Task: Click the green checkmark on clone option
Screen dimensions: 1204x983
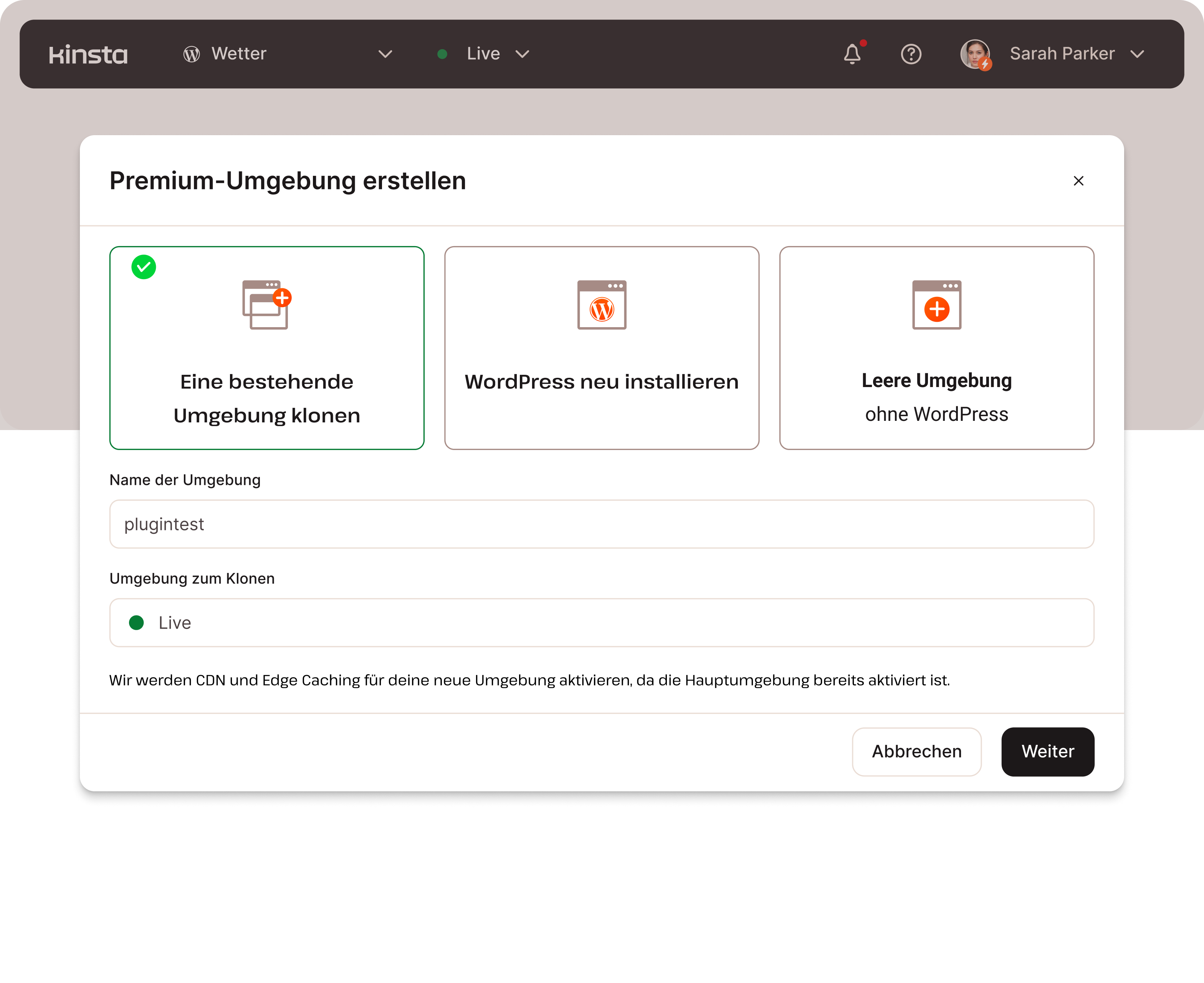Action: coord(144,267)
